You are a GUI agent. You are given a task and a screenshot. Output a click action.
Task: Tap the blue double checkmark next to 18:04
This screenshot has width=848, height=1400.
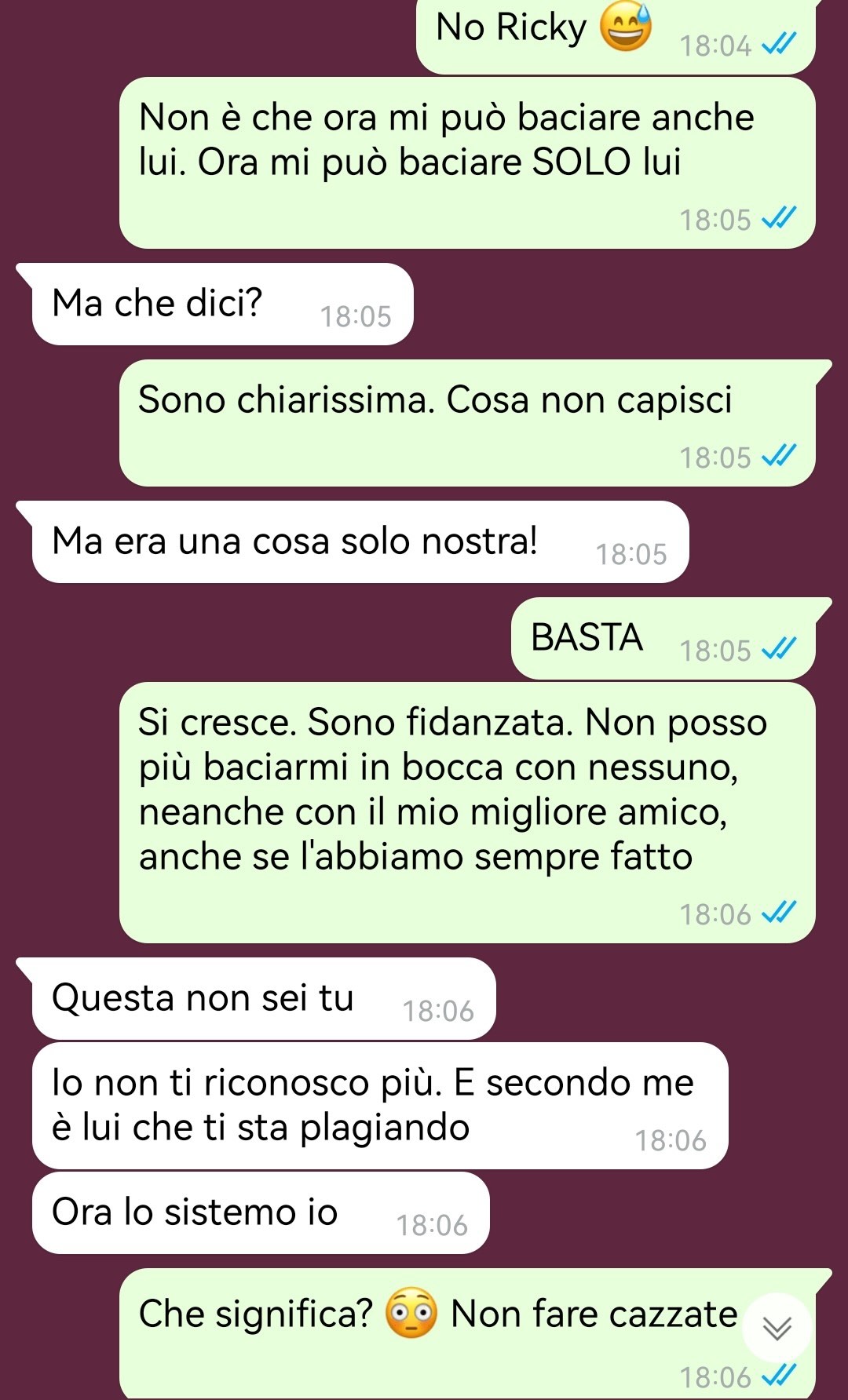(x=780, y=45)
